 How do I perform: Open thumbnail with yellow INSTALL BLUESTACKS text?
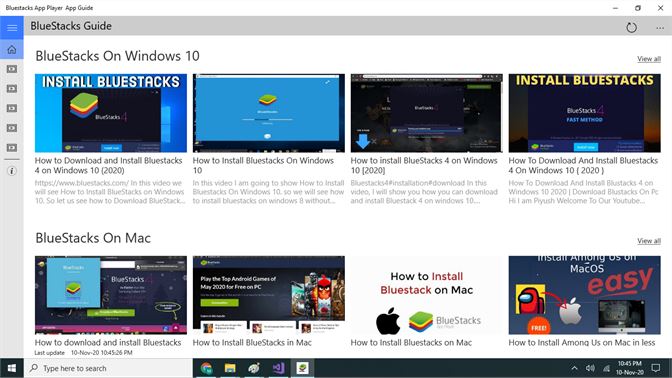click(x=584, y=113)
